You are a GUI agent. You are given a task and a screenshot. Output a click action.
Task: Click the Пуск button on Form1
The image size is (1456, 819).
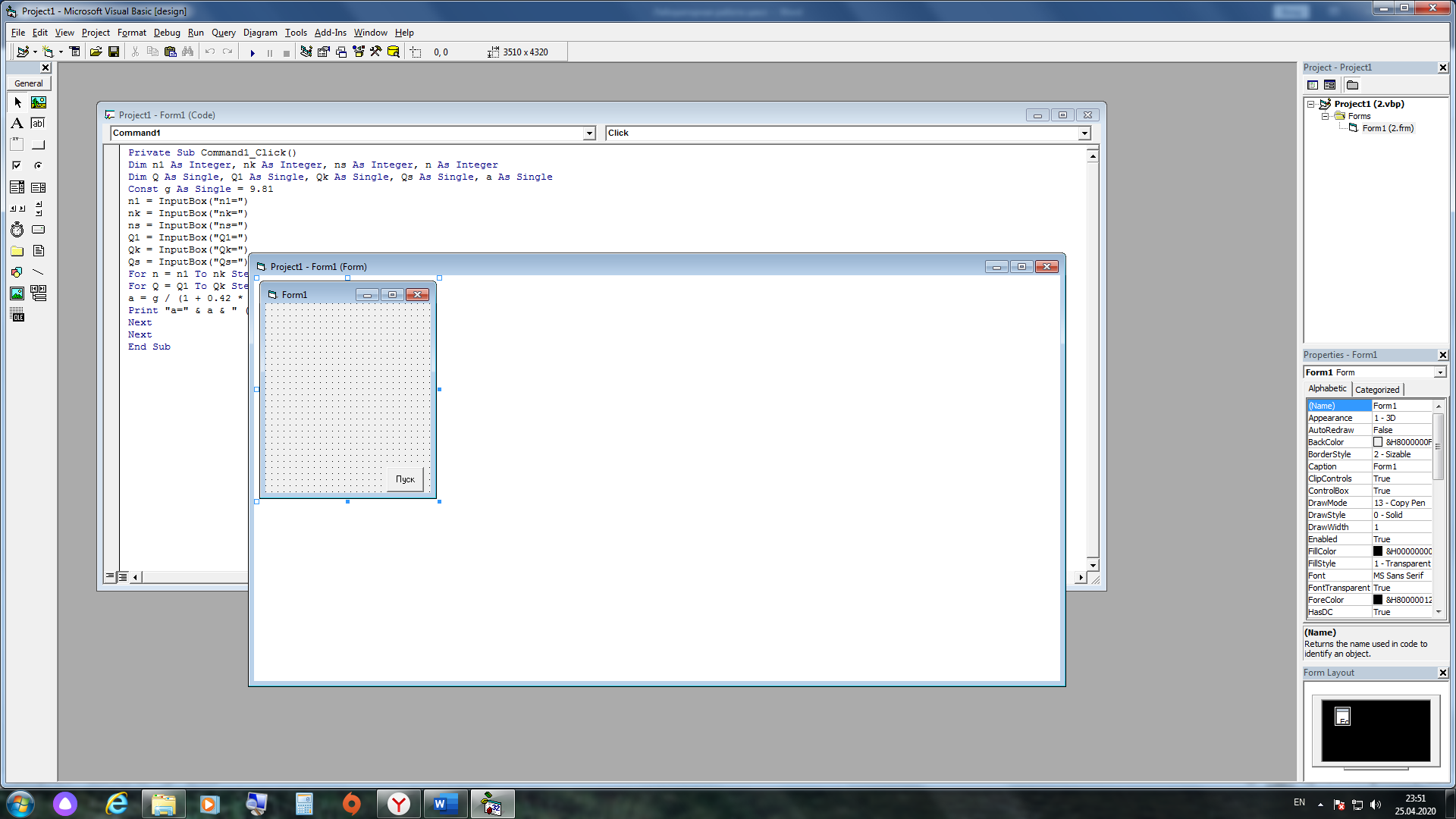coord(405,479)
